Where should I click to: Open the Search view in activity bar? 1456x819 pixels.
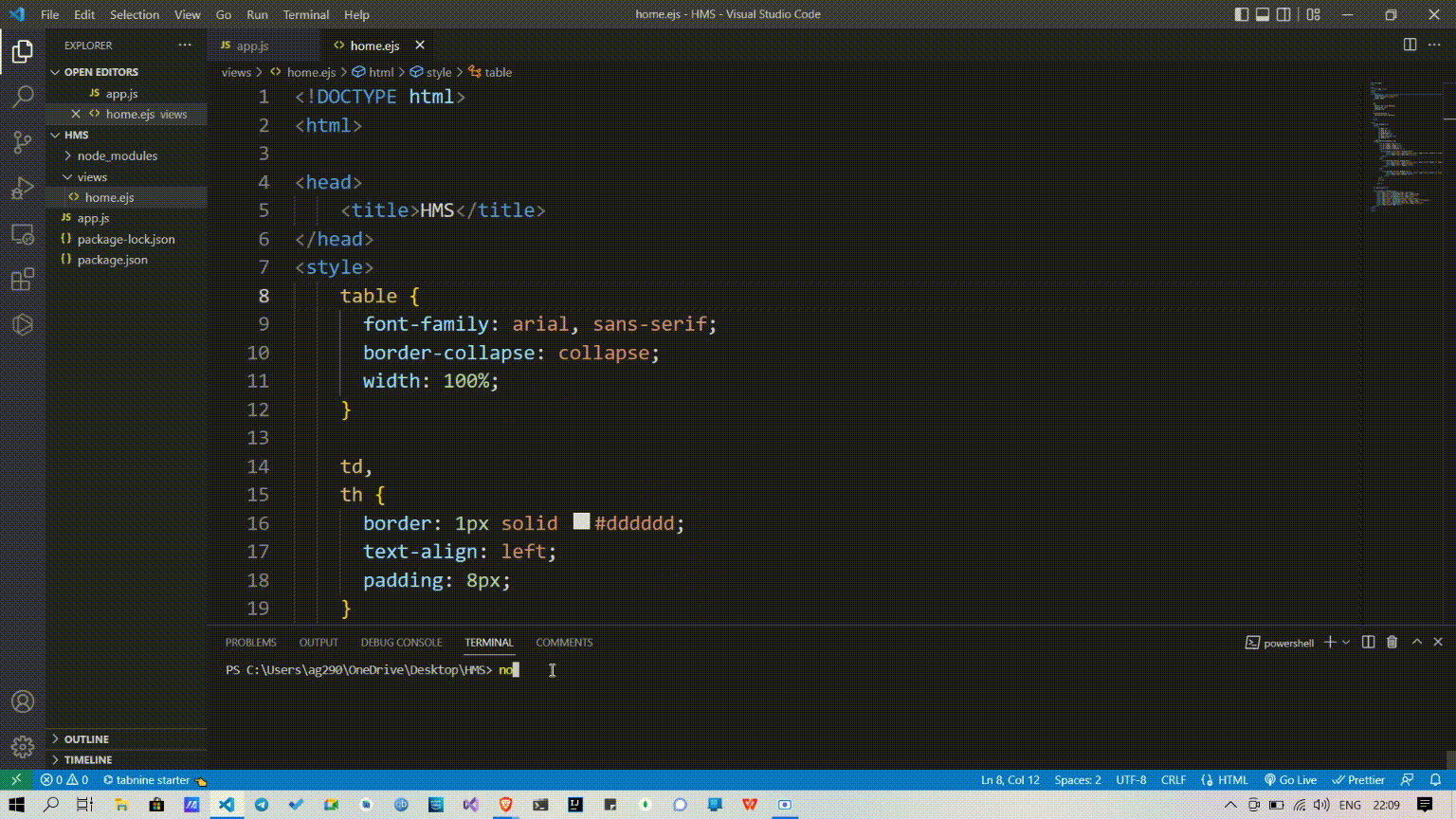[x=23, y=97]
